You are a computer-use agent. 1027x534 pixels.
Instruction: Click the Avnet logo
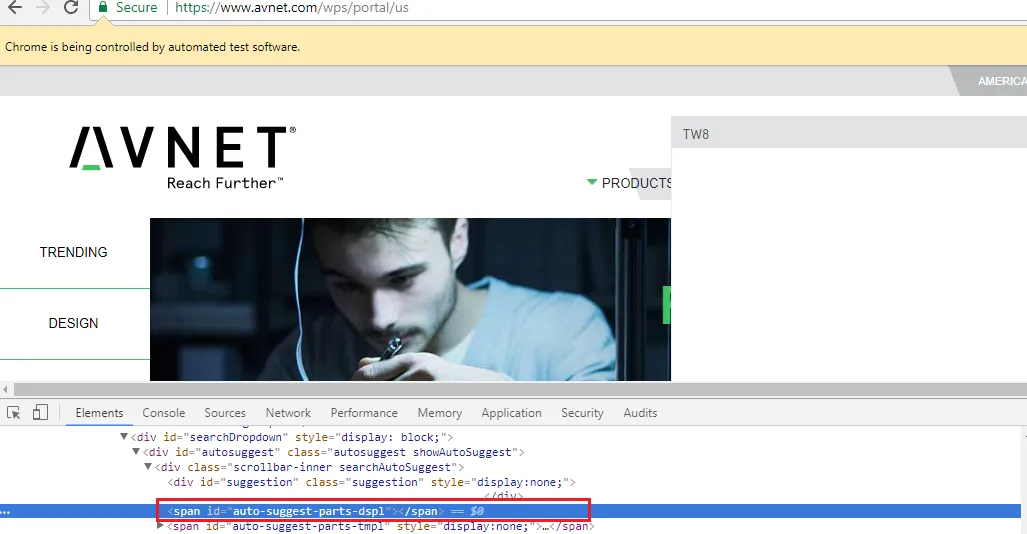click(x=183, y=157)
